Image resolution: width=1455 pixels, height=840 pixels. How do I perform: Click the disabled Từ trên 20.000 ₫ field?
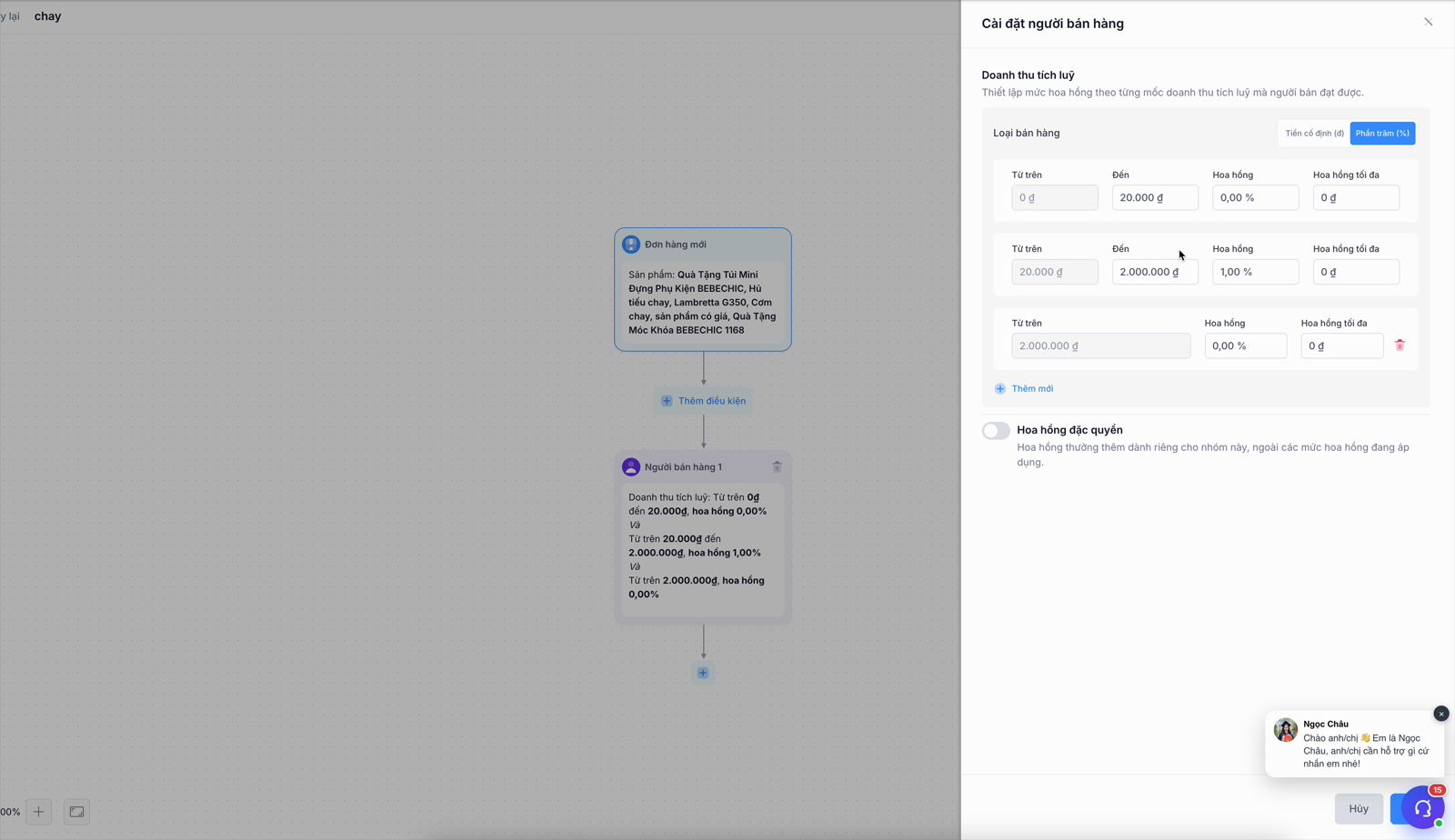click(1054, 272)
